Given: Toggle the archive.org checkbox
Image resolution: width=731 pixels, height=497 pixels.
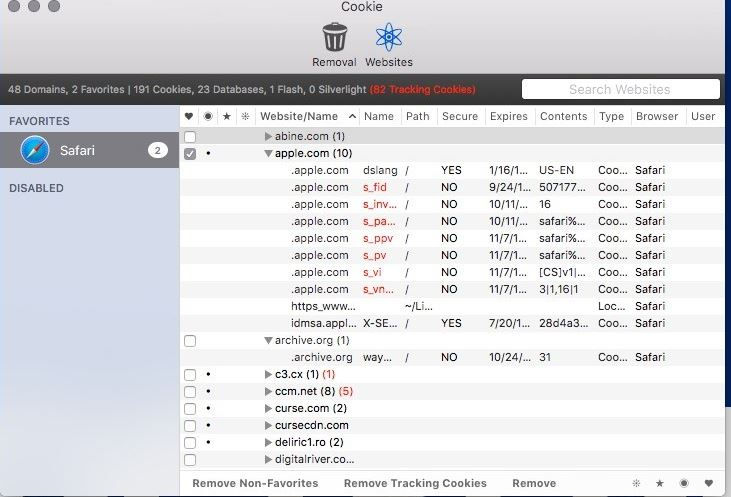Looking at the screenshot, I should point(190,341).
